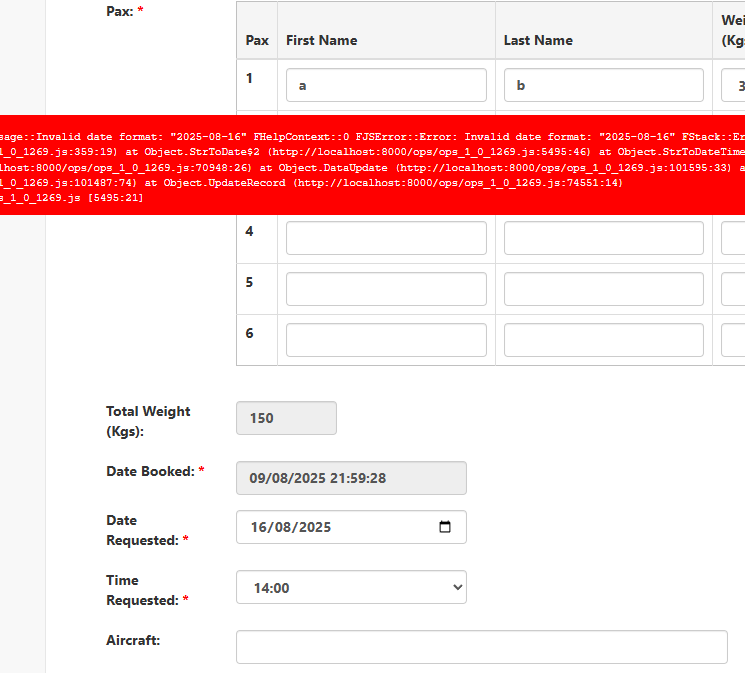Focus Last Name input for pax 1
745x673 pixels.
(x=604, y=85)
